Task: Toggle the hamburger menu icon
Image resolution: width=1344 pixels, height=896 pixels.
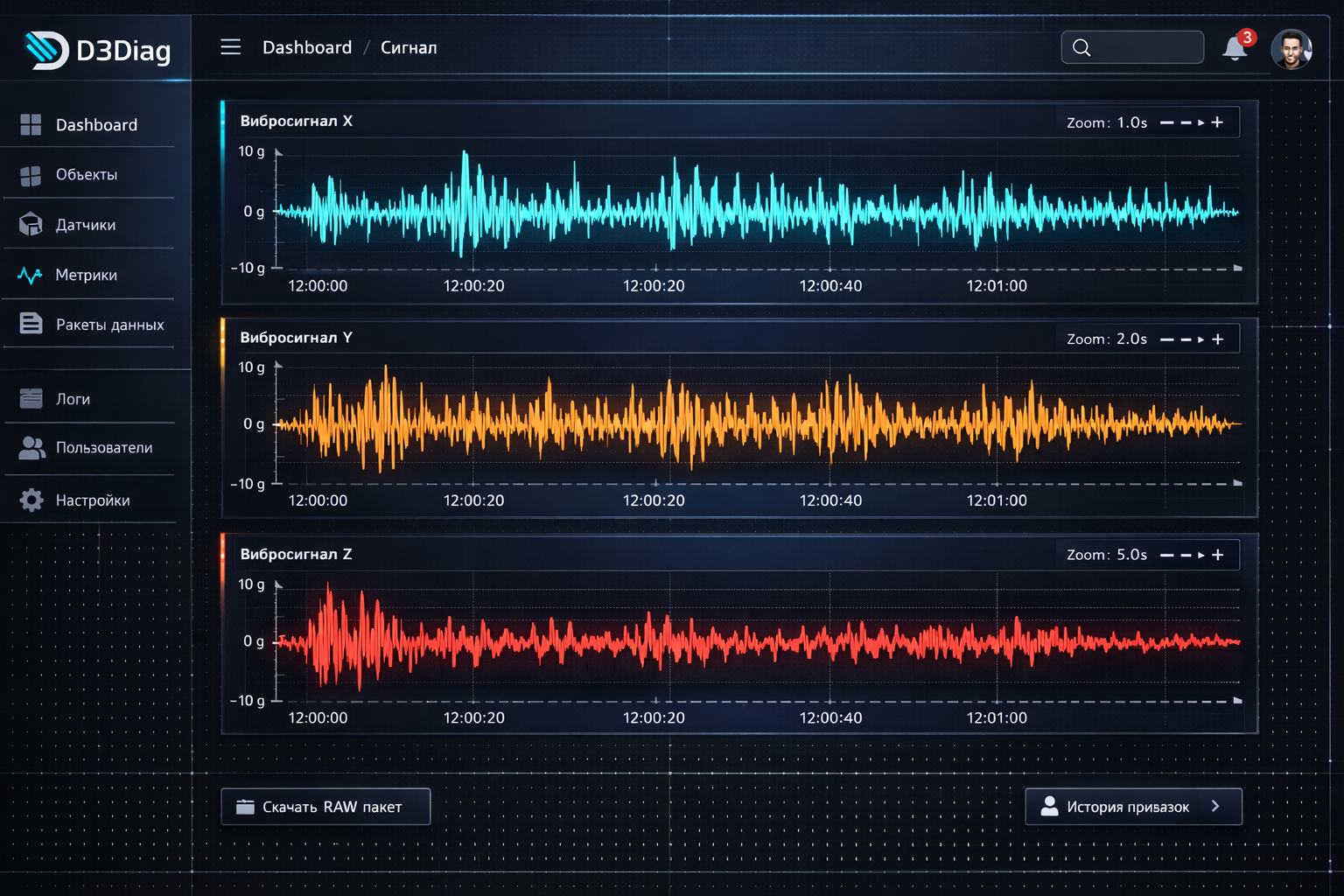Action: [230, 47]
